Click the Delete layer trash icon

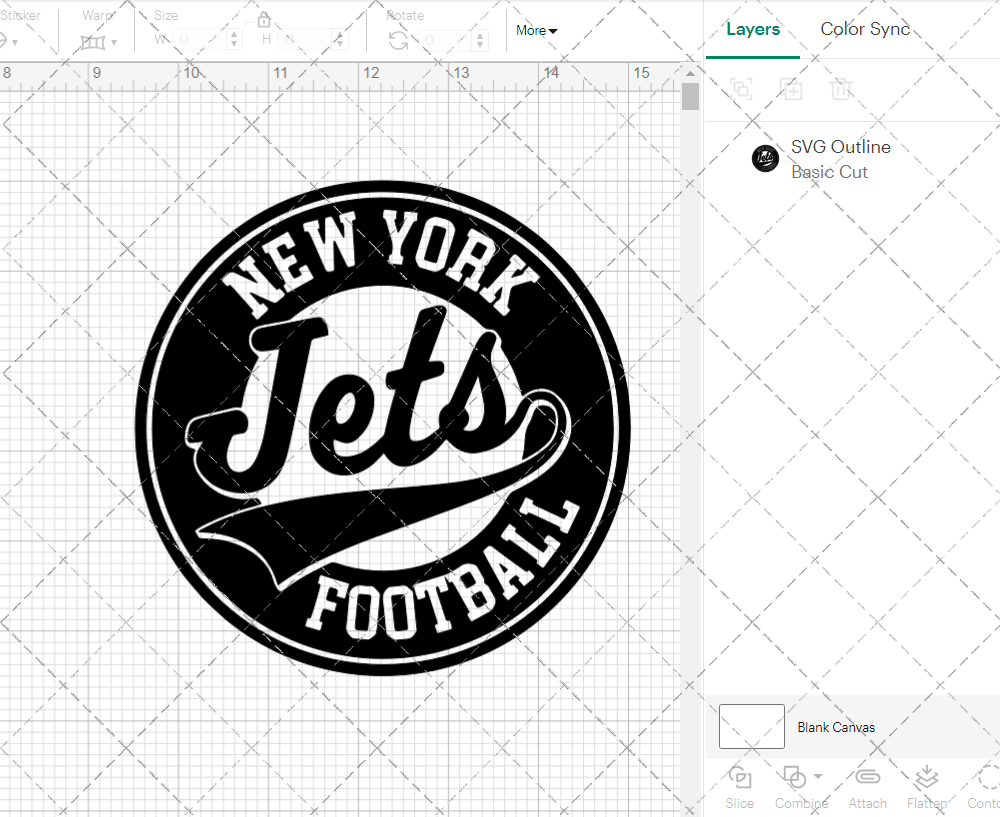coord(841,89)
